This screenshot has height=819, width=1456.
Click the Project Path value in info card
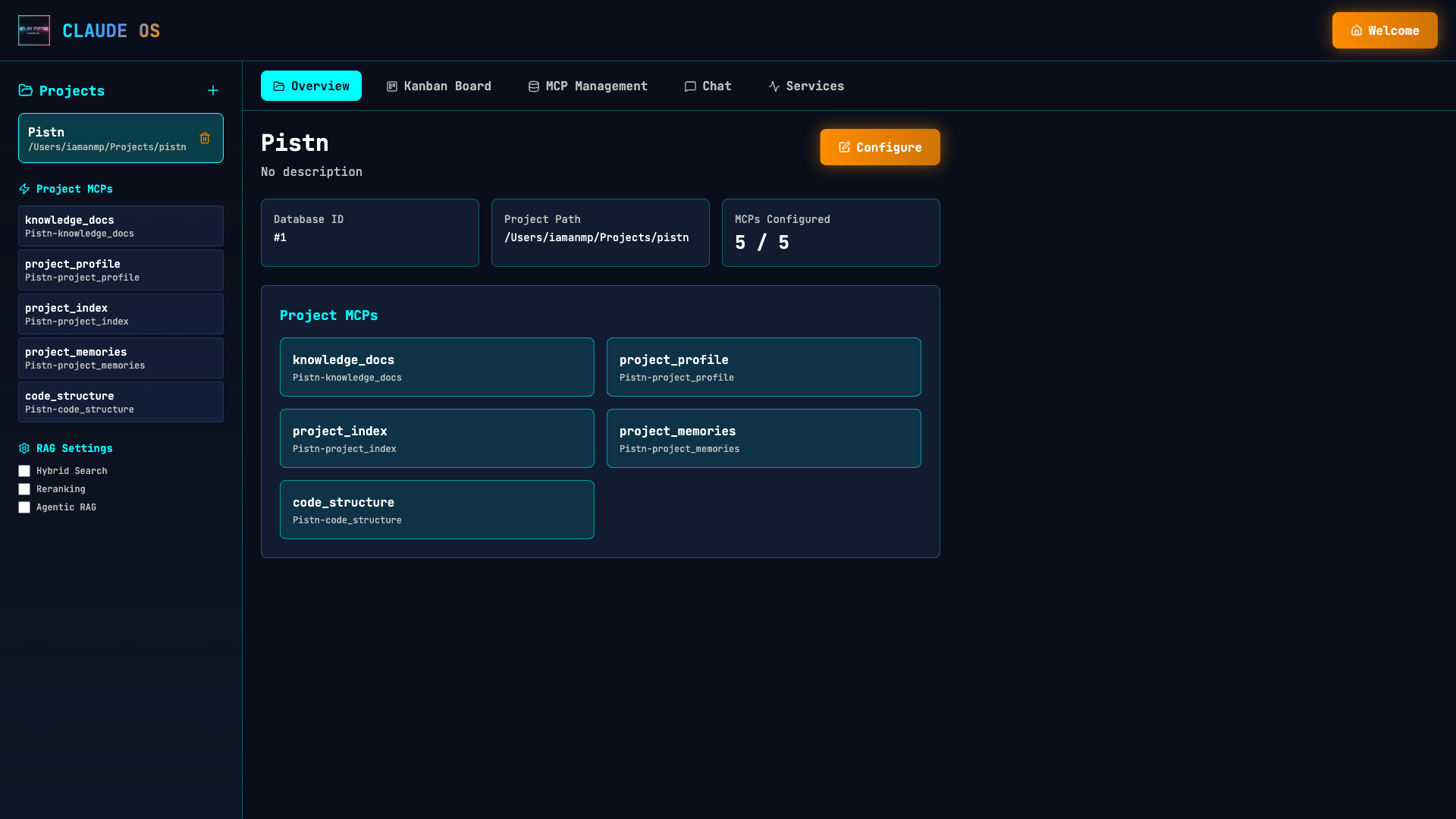[597, 237]
